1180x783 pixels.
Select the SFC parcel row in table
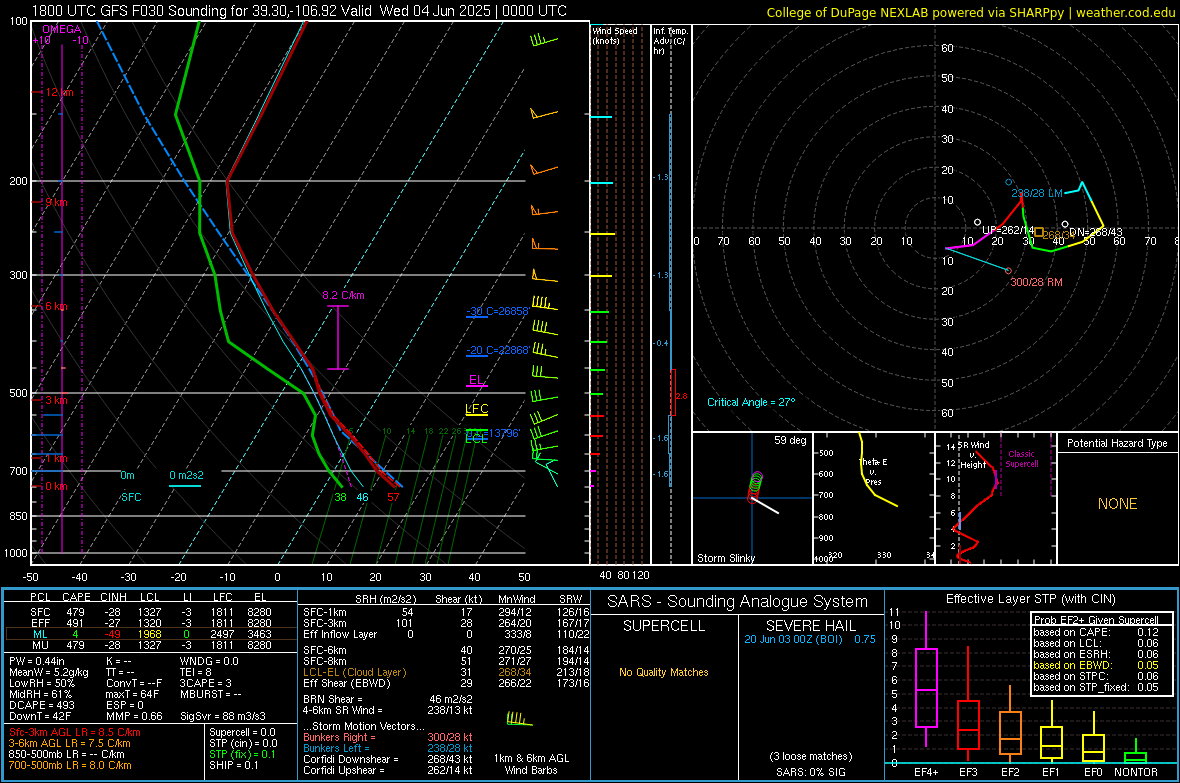pyautogui.click(x=151, y=612)
